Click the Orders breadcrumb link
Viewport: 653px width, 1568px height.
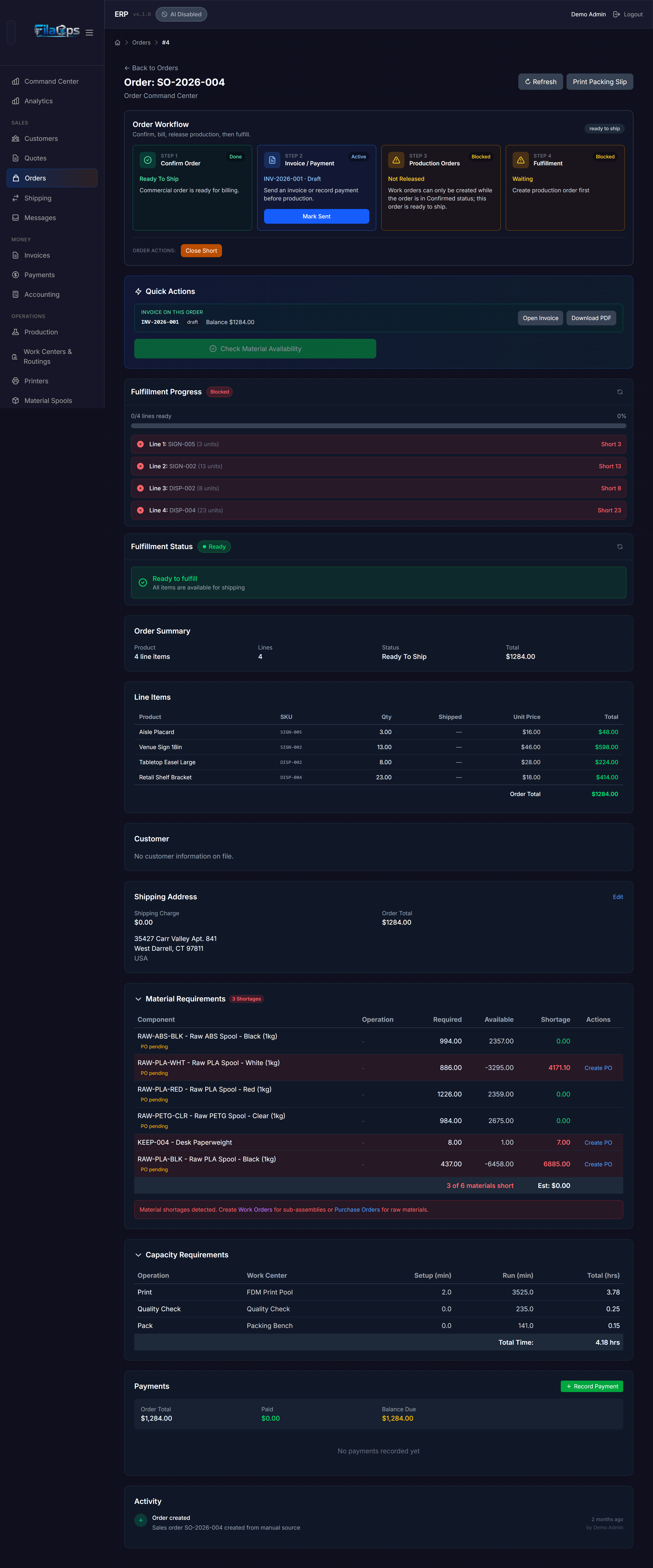coord(141,43)
